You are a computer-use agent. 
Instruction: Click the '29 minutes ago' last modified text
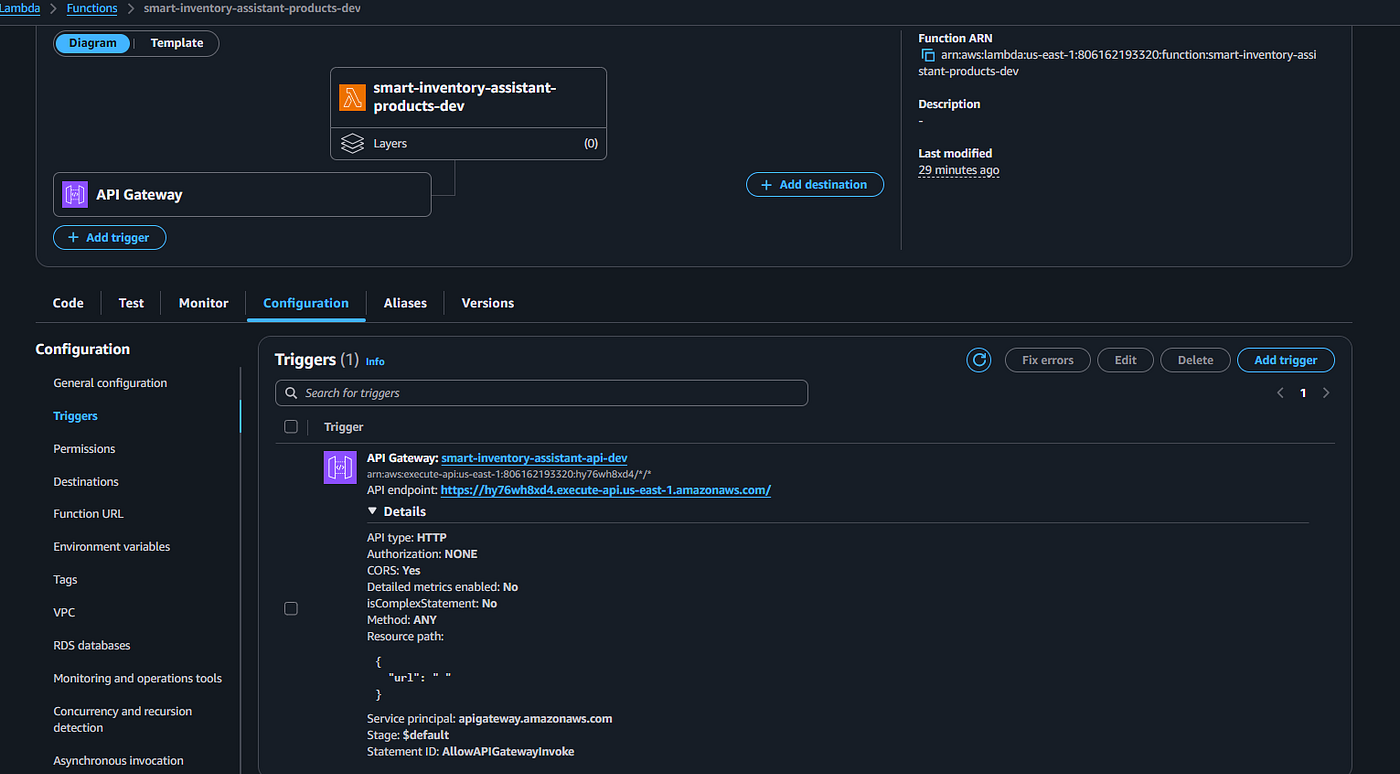[x=959, y=170]
